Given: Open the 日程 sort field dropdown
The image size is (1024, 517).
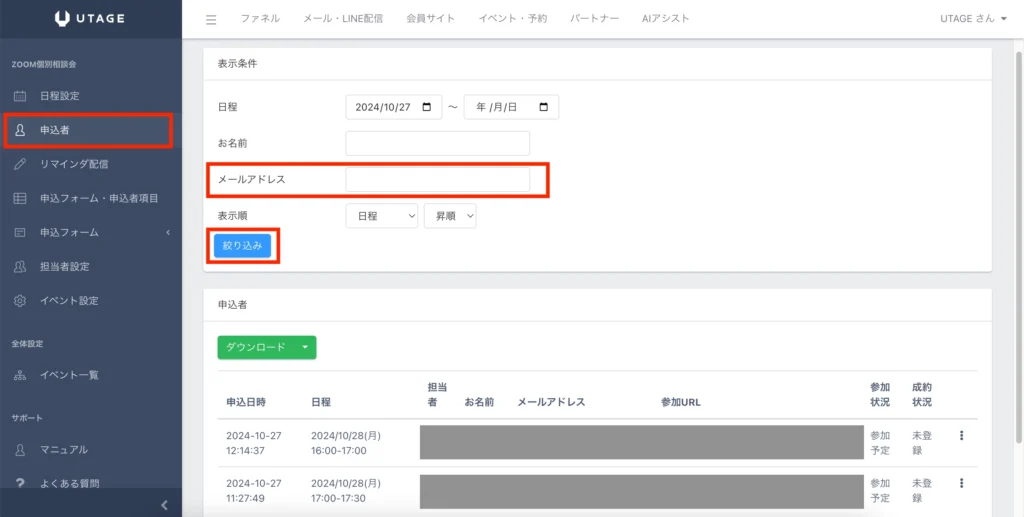Looking at the screenshot, I should [381, 216].
